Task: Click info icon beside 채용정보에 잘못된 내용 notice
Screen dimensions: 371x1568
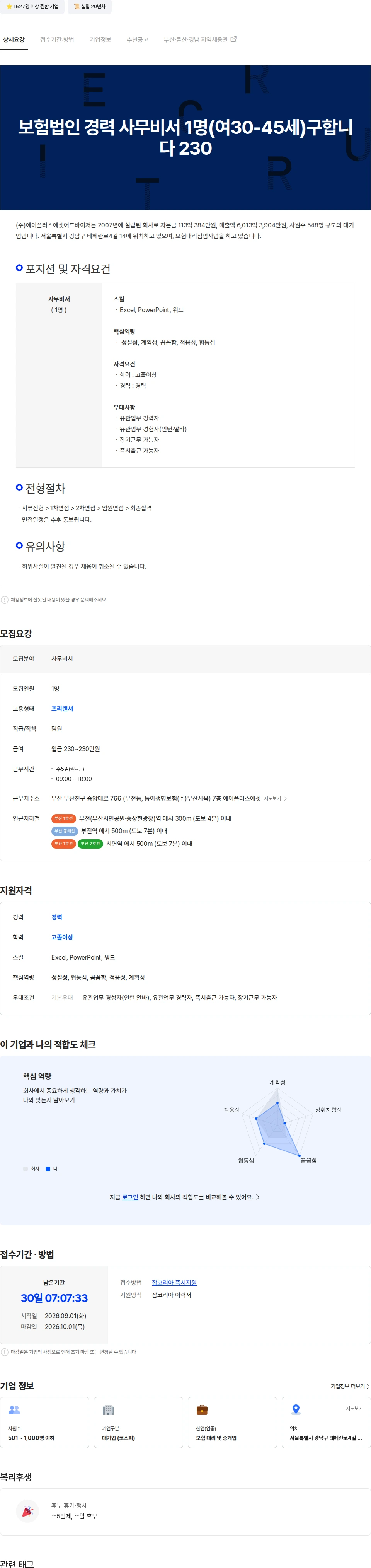Action: pyautogui.click(x=5, y=600)
